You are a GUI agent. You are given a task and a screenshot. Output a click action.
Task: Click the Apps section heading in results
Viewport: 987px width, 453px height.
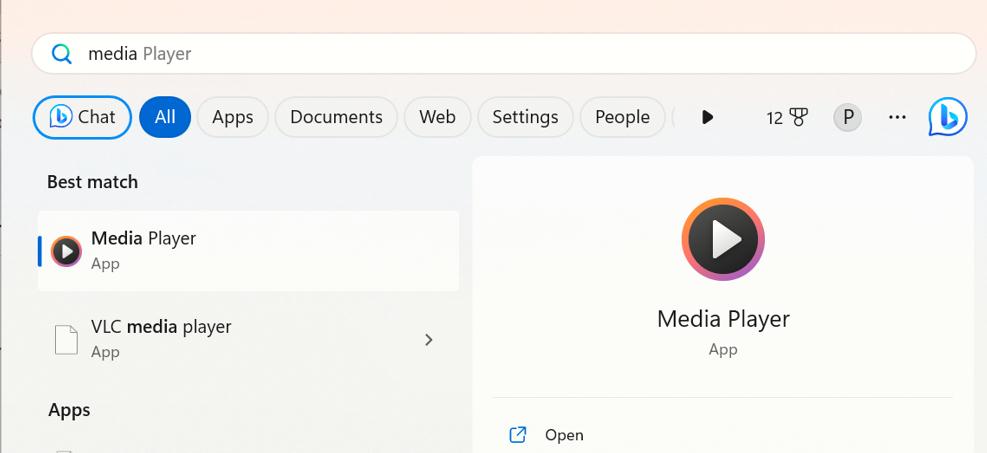coord(69,410)
